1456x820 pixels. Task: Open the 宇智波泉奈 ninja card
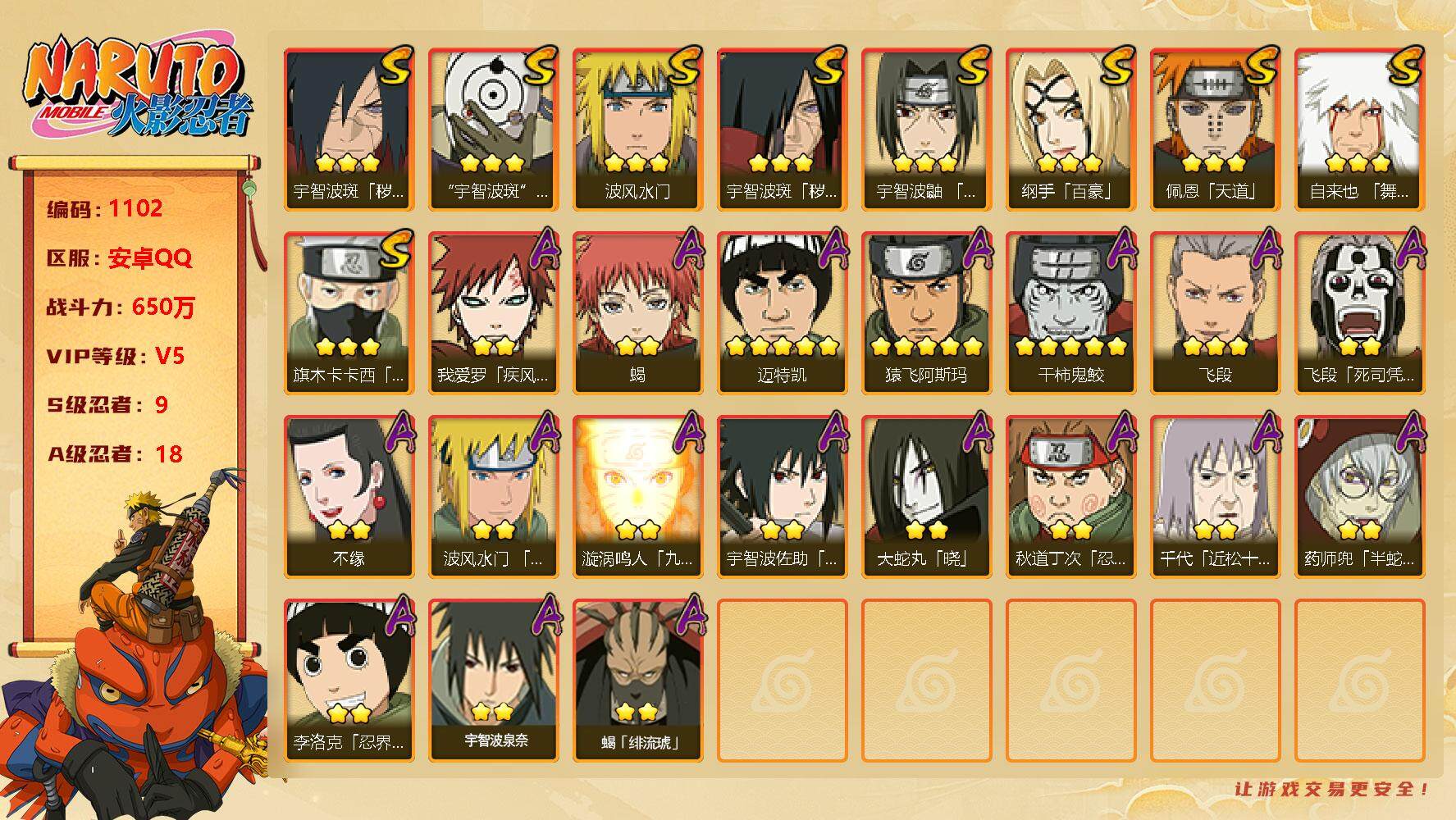tap(493, 681)
